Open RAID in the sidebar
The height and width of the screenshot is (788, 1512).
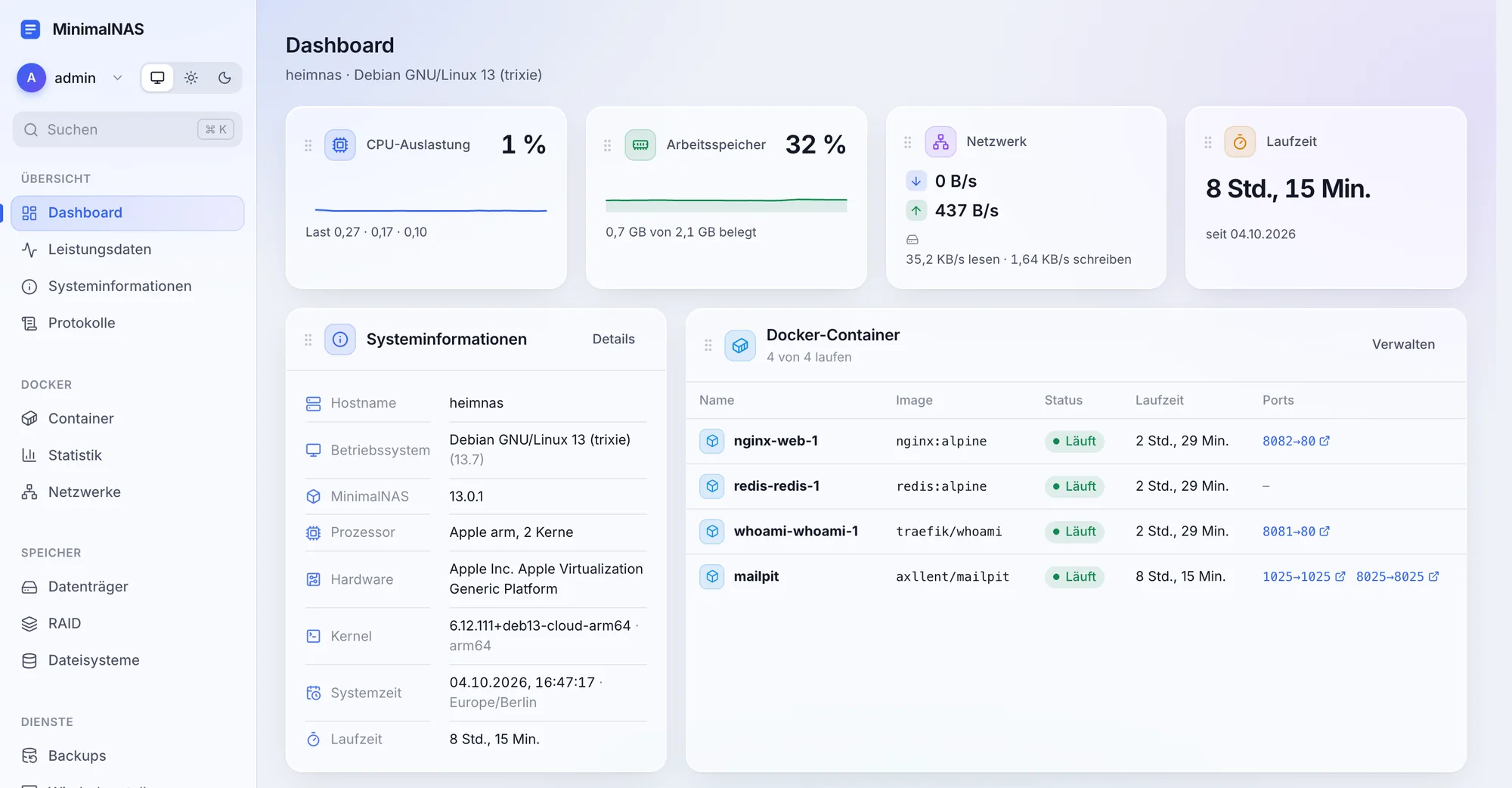(127, 624)
